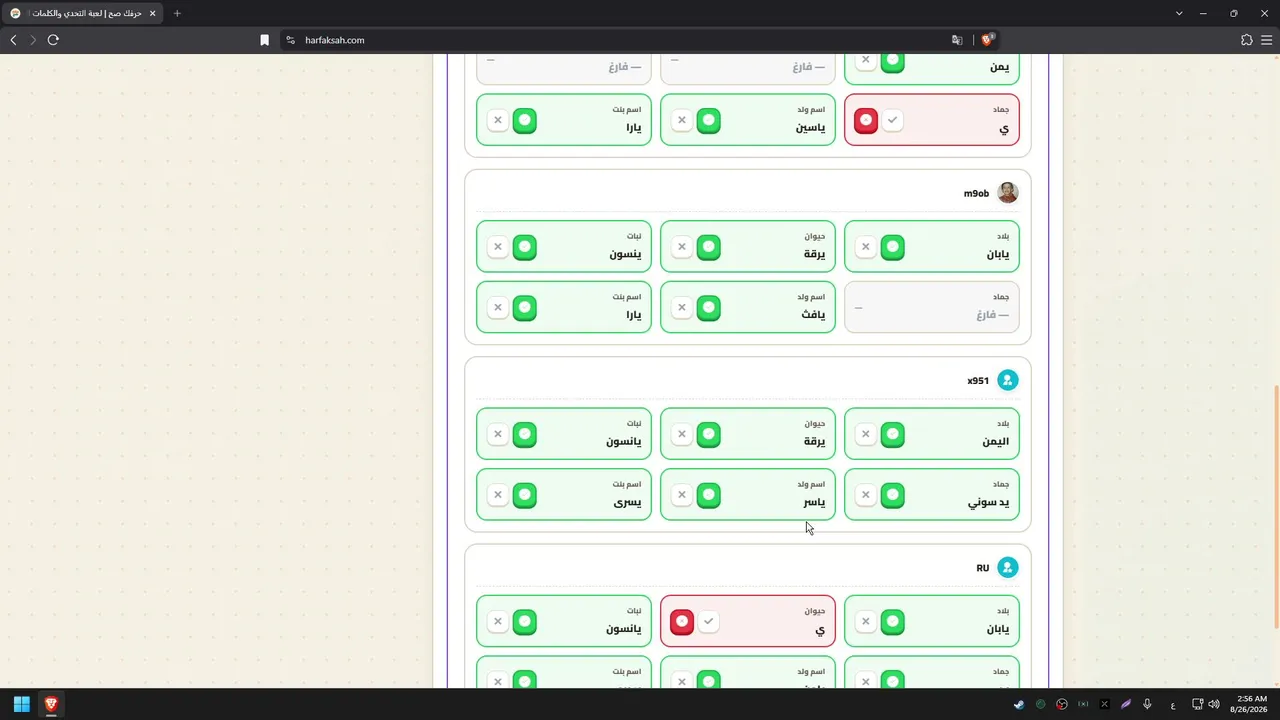Approve x951's اسم بنت answer يسرى

525,495
